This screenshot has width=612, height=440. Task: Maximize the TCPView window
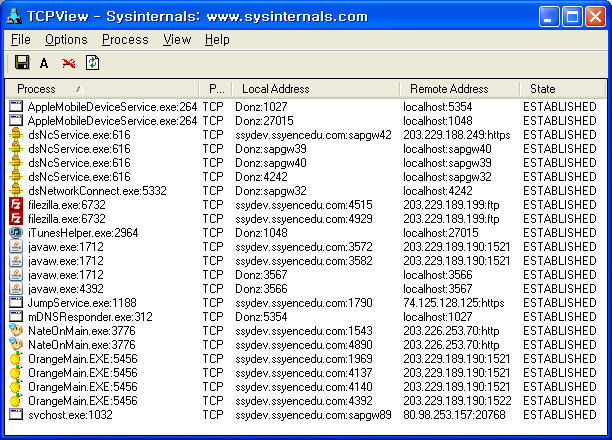click(x=572, y=16)
